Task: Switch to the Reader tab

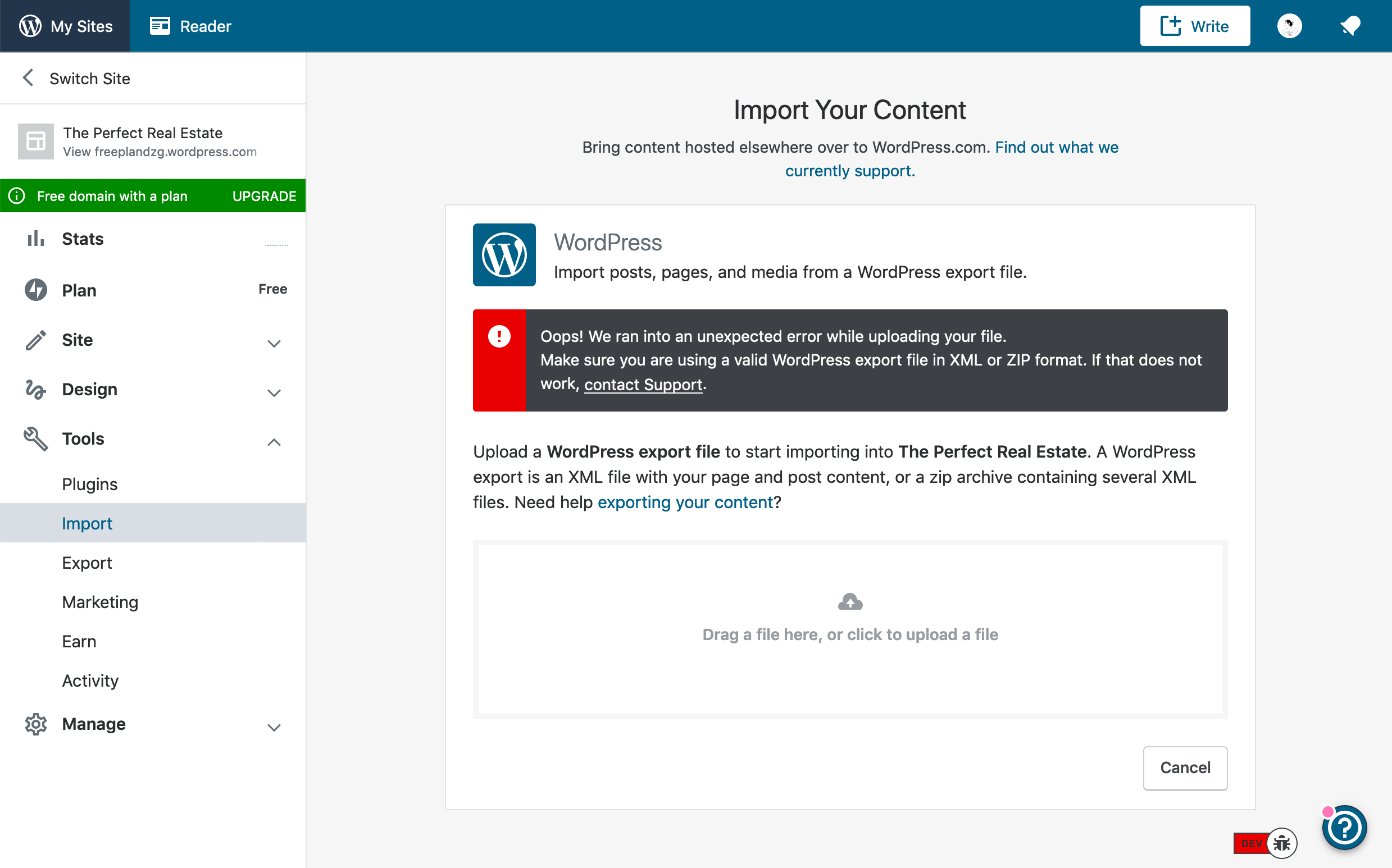Action: pos(190,26)
